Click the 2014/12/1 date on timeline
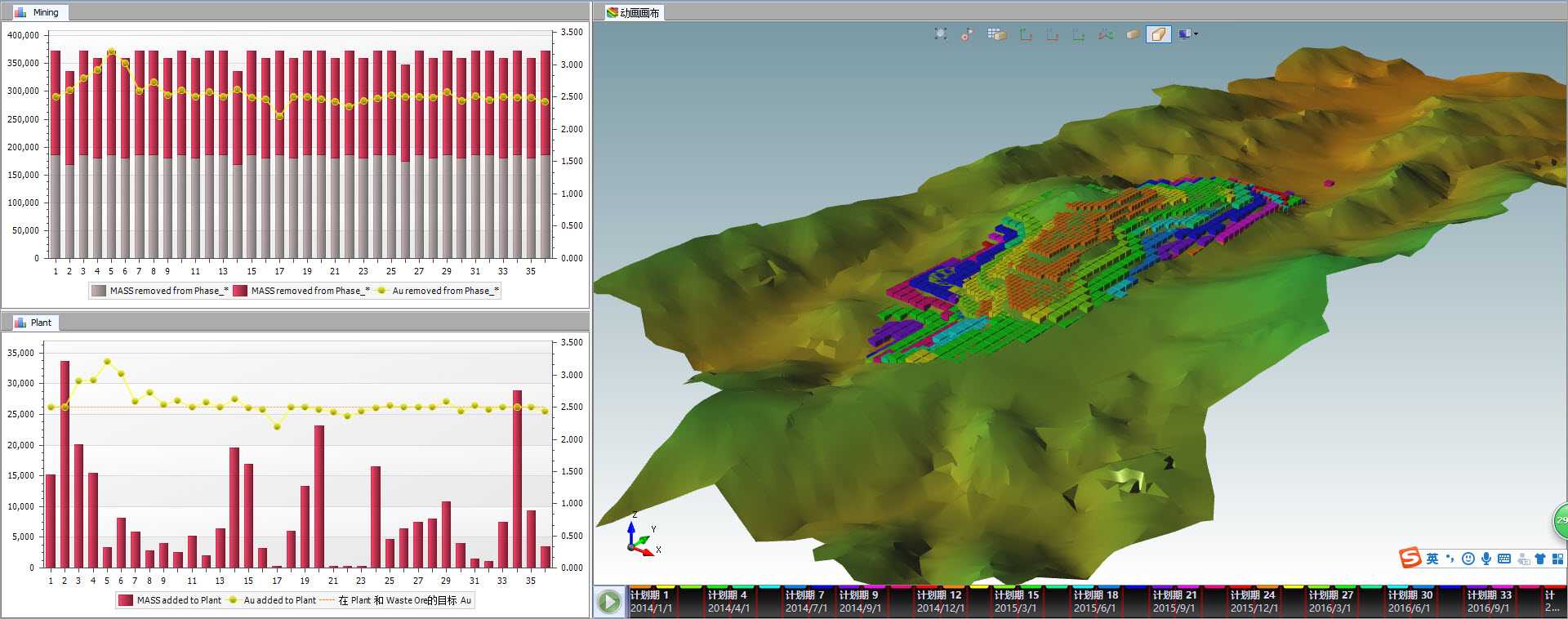 coord(941,608)
